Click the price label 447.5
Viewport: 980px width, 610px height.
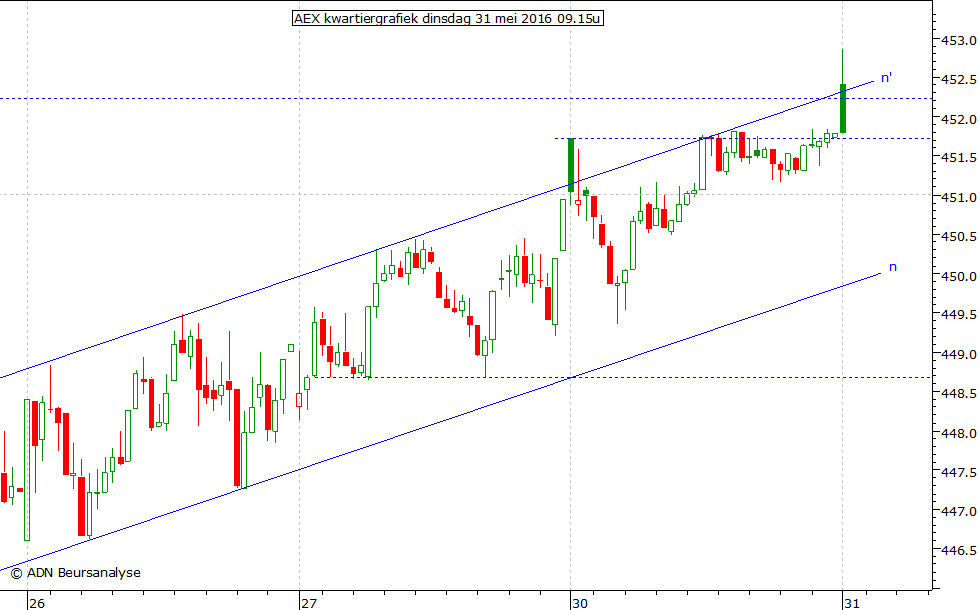959,472
